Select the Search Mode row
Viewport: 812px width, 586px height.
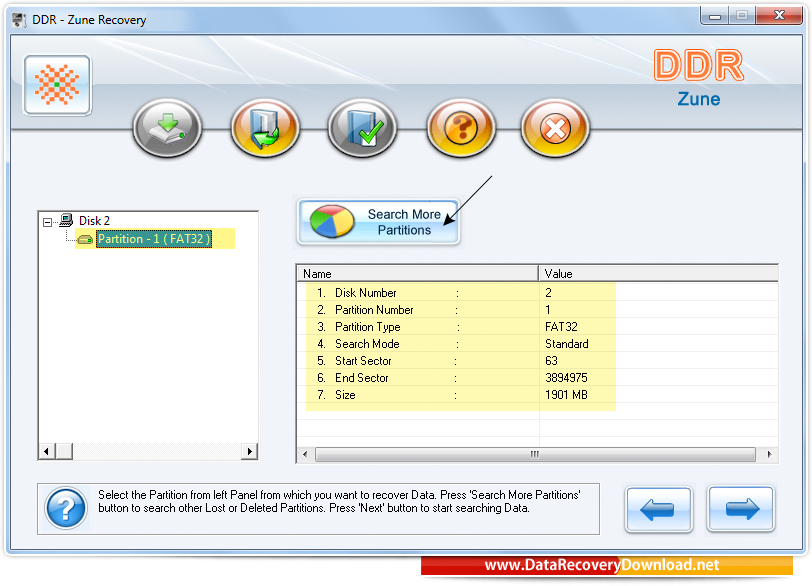tap(537, 344)
